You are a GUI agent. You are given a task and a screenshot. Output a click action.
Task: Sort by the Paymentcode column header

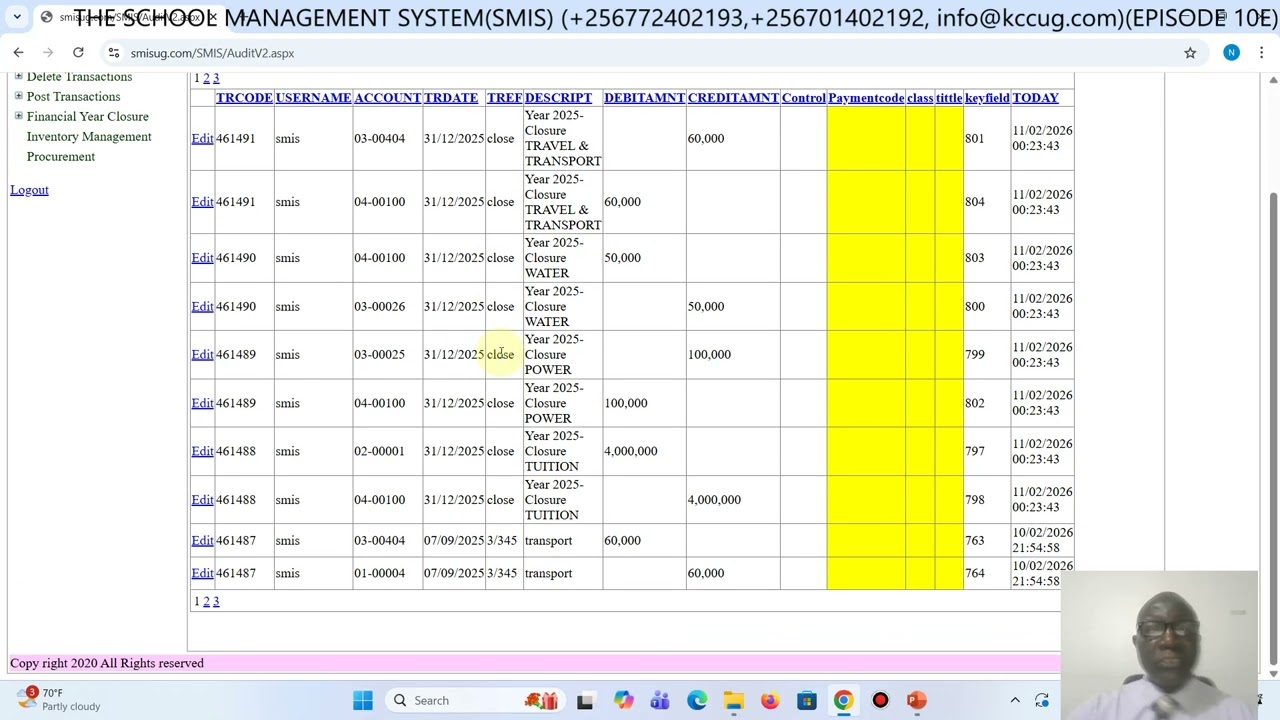(866, 98)
